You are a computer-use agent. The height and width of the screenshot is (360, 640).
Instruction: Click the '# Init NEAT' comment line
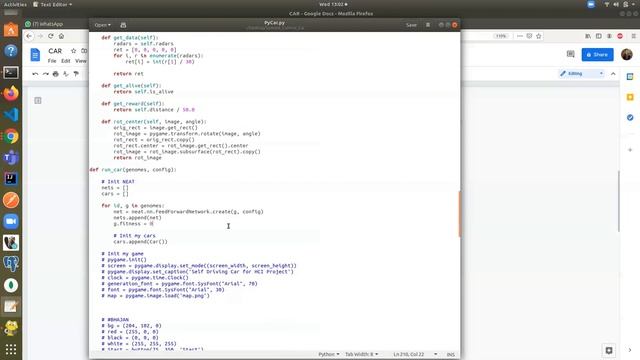(118, 182)
